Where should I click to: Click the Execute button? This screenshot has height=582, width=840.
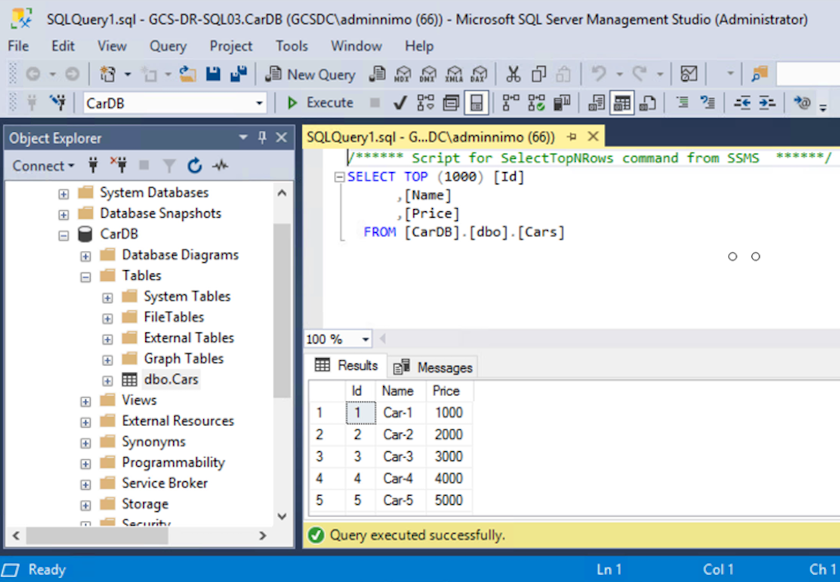click(320, 103)
